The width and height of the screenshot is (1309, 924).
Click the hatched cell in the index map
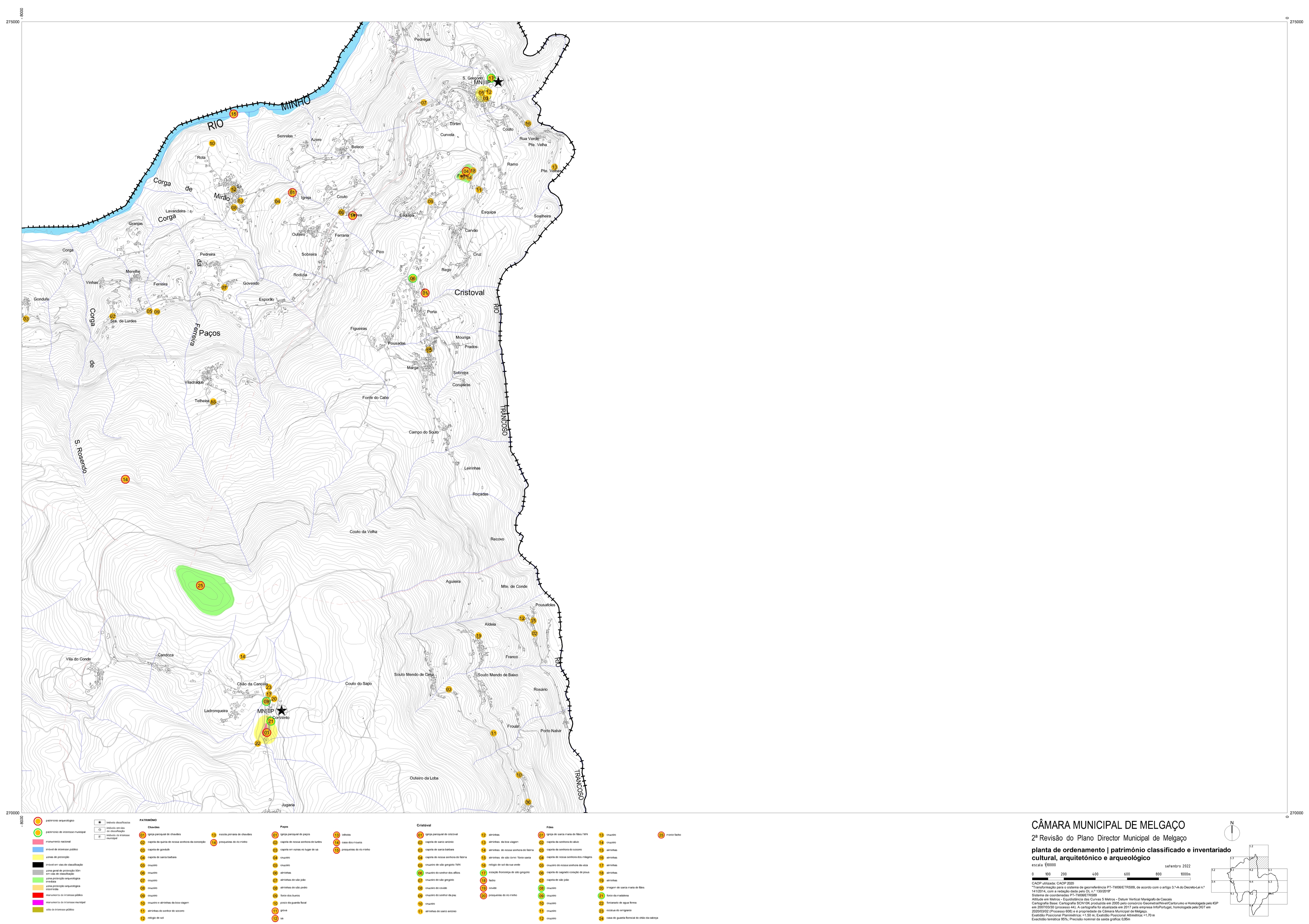point(1258,863)
